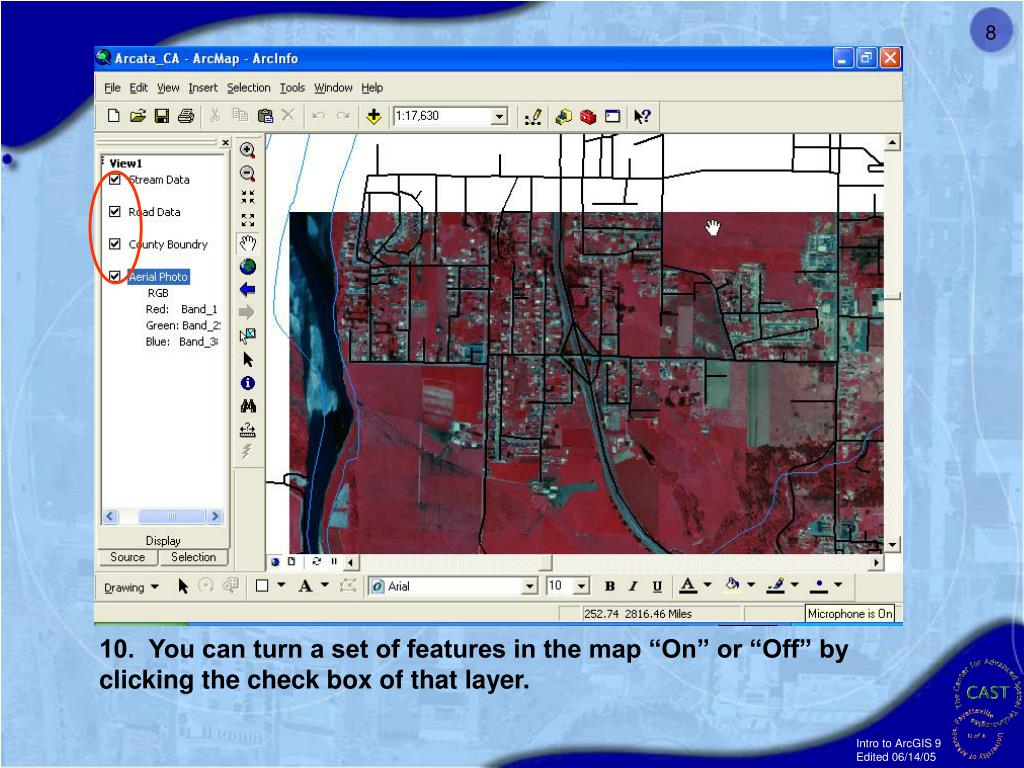This screenshot has width=1024, height=768.
Task: Click the drawing toolbar select arrow
Action: click(183, 586)
